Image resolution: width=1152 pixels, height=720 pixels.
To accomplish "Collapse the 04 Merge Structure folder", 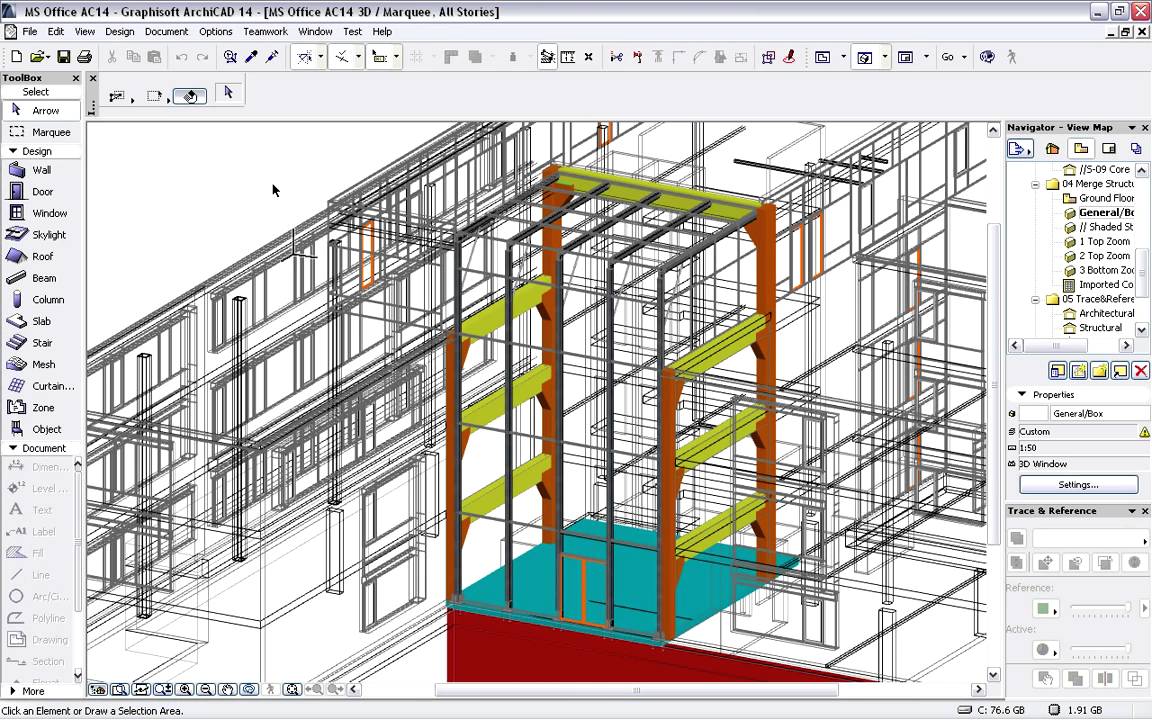I will coord(1035,184).
